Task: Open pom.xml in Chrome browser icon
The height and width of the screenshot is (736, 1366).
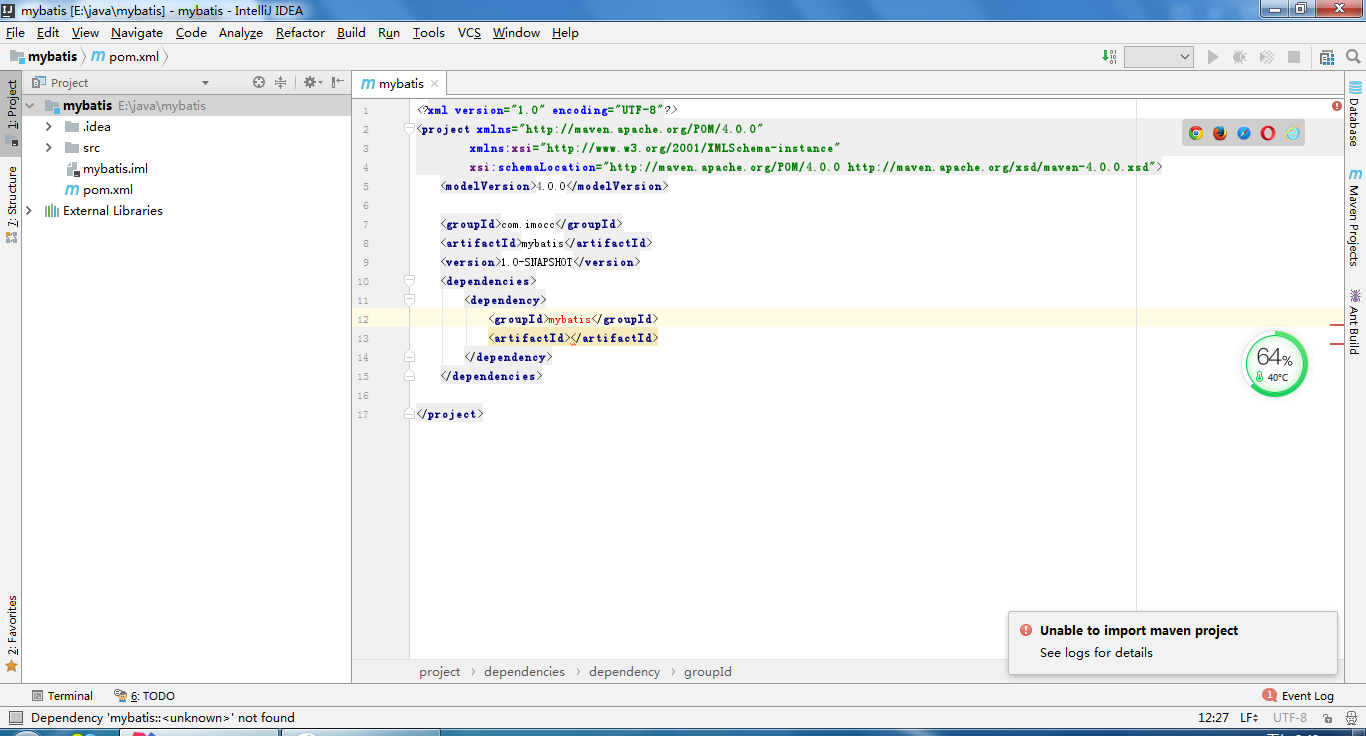Action: coord(1196,133)
